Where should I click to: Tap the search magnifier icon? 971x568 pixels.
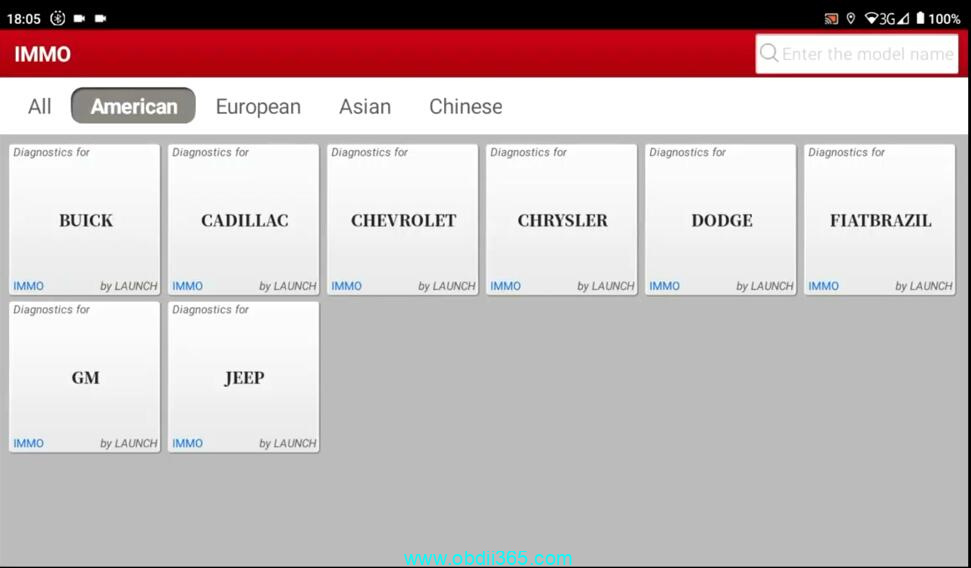tap(769, 53)
